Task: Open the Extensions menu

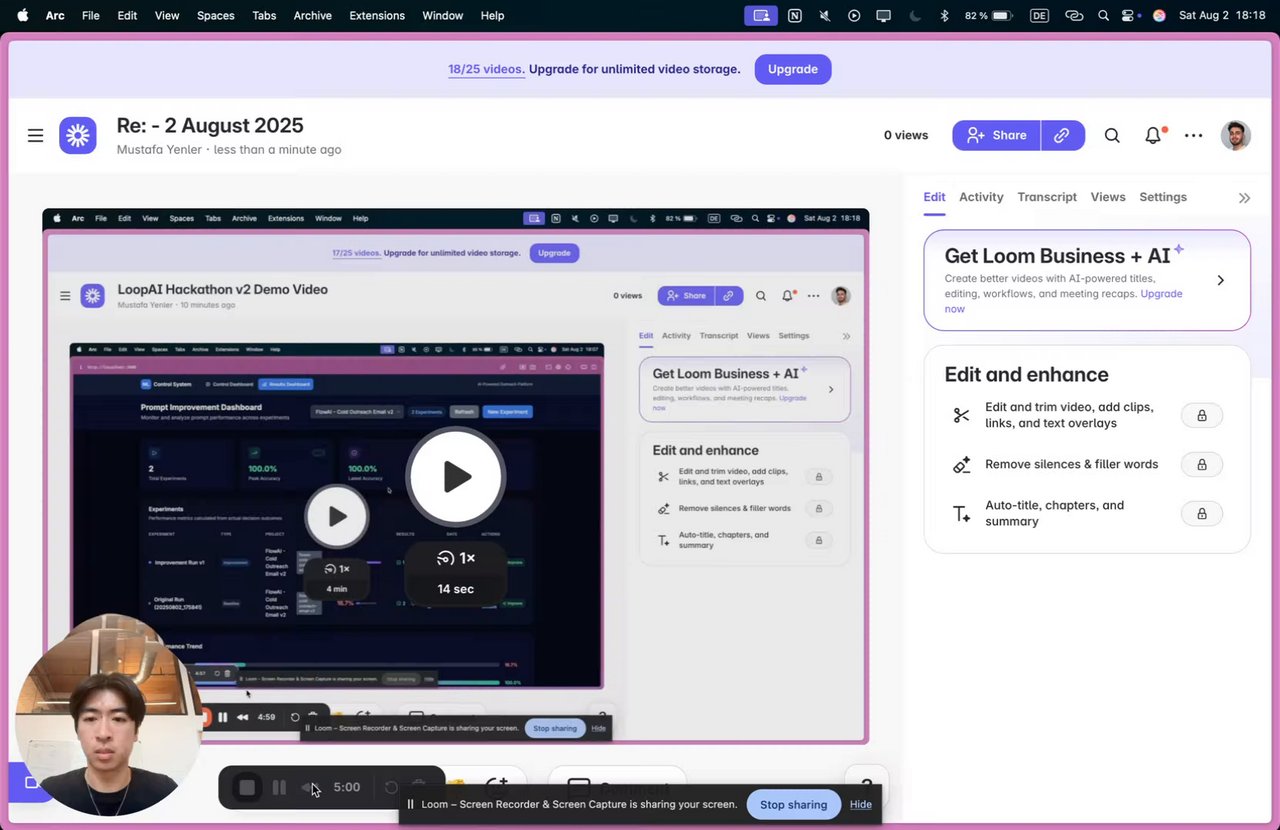Action: pos(377,15)
